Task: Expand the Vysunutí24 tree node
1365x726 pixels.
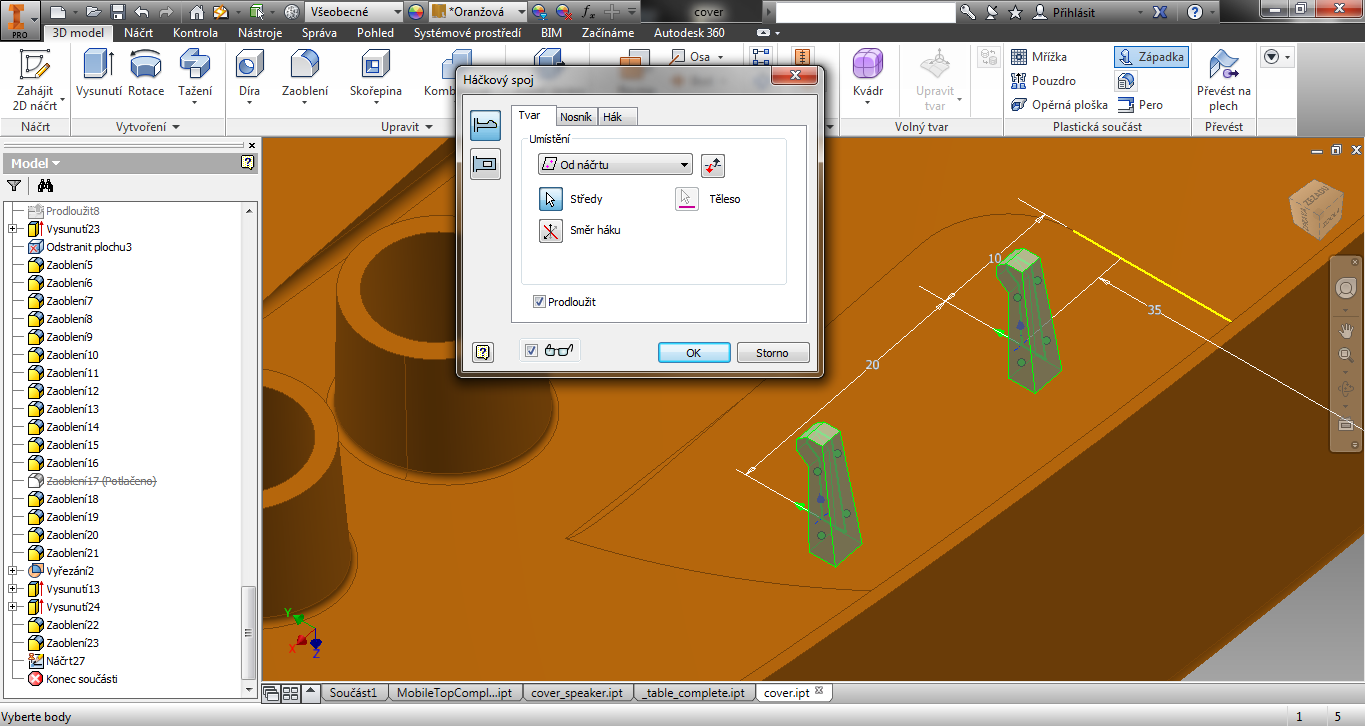Action: (12, 607)
